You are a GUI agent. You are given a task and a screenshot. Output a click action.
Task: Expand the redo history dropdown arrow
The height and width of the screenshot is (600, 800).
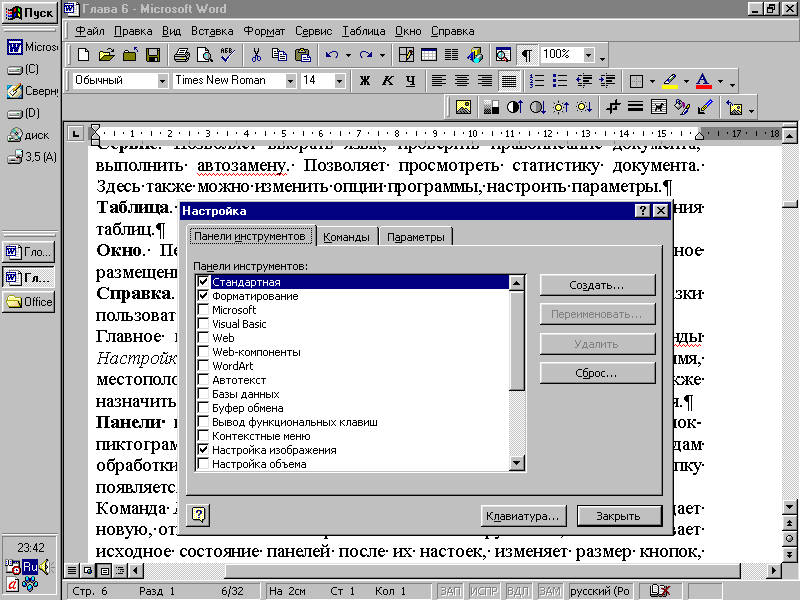tap(382, 55)
